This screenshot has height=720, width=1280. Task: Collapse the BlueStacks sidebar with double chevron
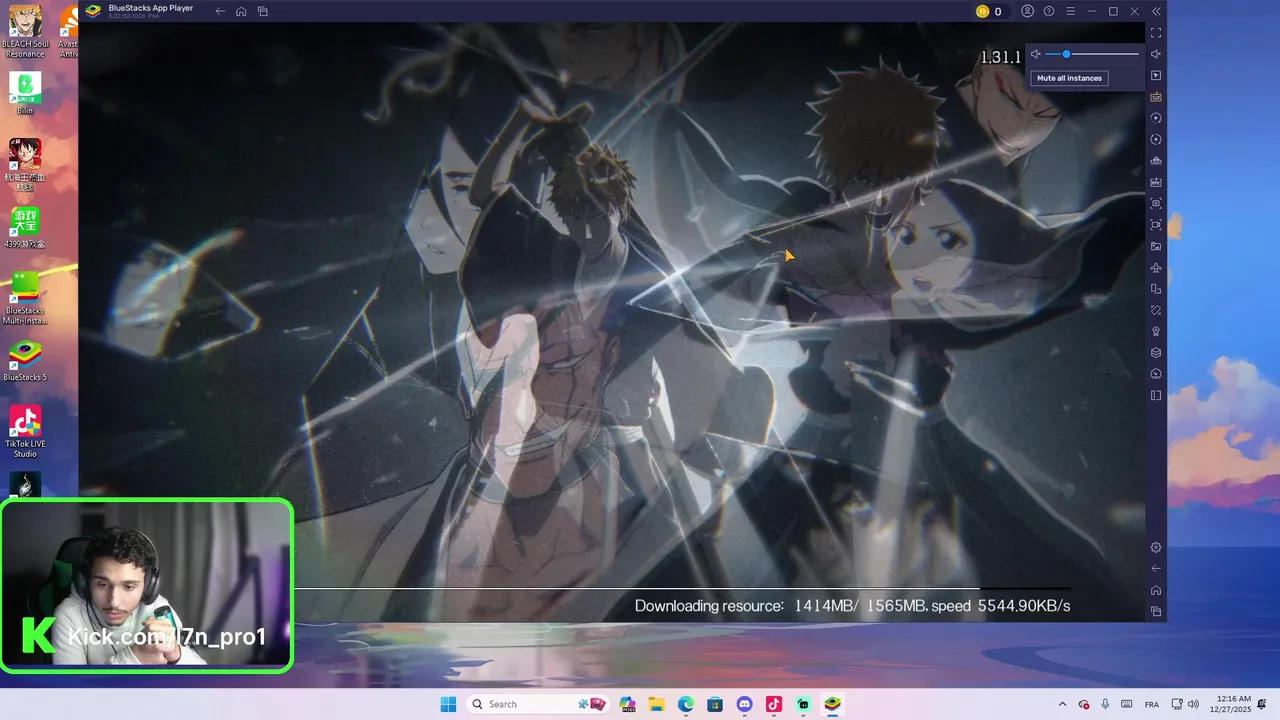[x=1156, y=11]
